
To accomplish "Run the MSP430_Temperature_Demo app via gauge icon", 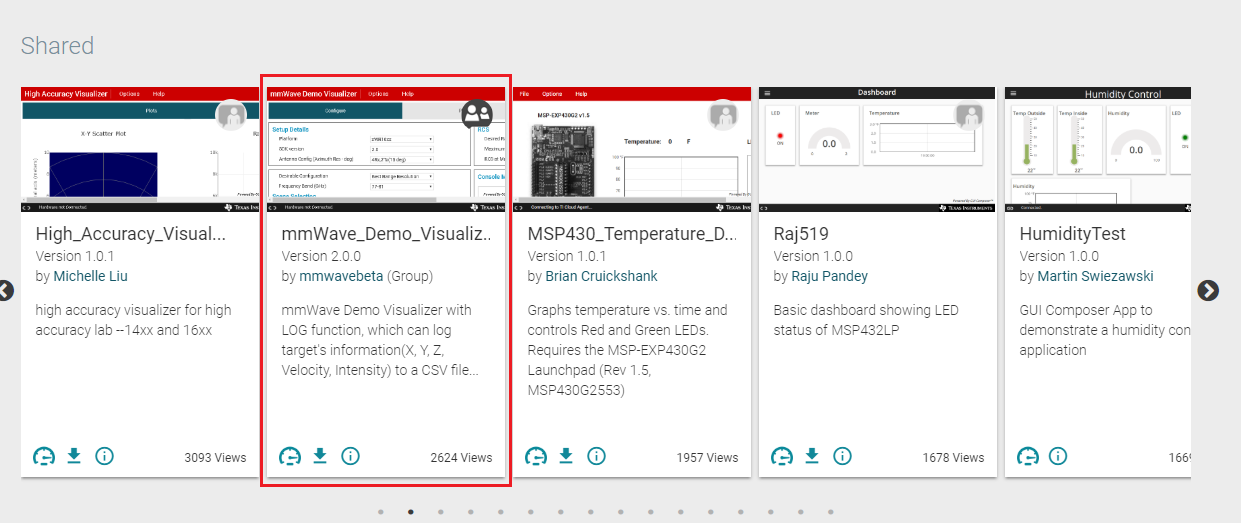I will [x=536, y=457].
